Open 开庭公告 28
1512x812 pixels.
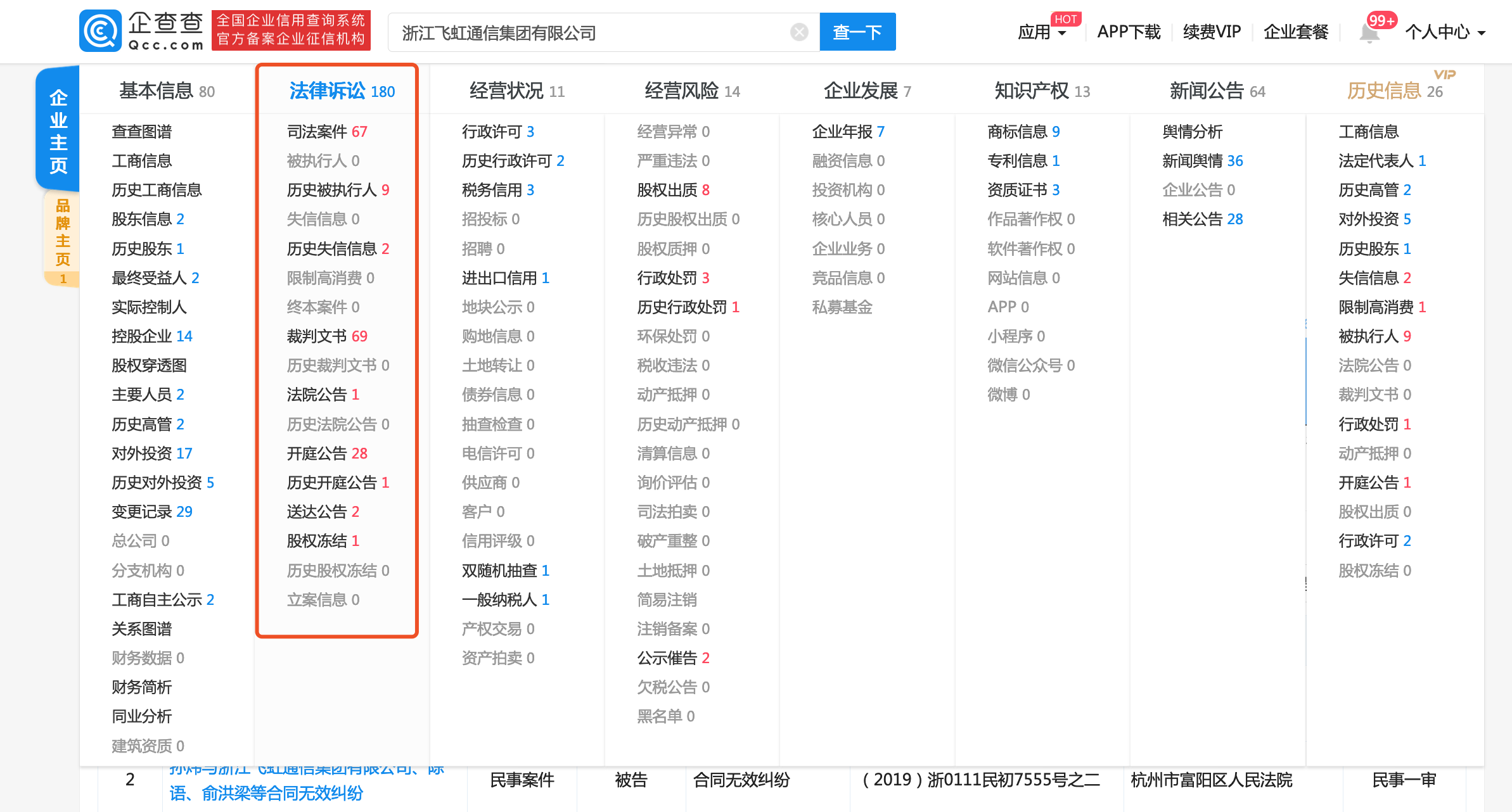(327, 454)
